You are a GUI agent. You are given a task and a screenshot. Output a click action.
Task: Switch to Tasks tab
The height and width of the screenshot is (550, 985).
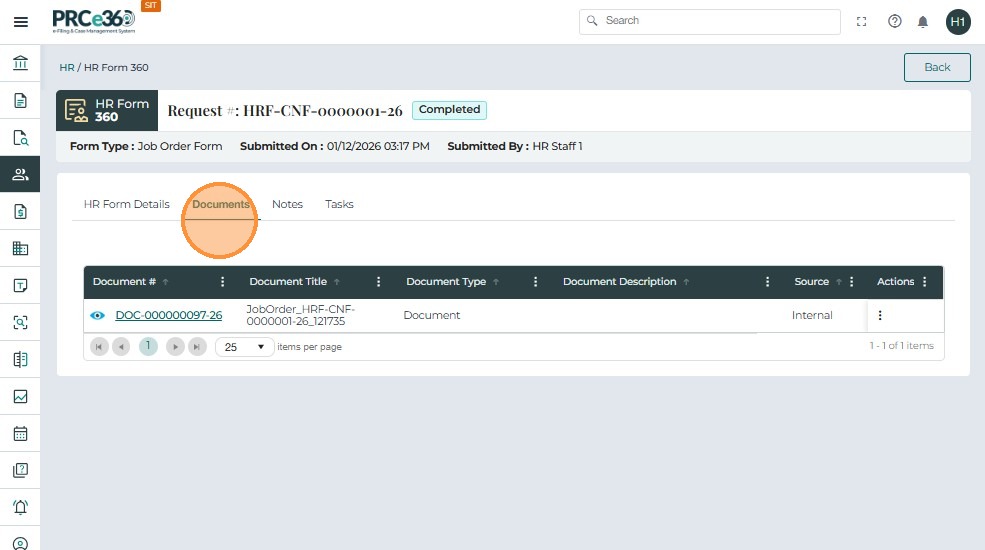click(x=339, y=204)
